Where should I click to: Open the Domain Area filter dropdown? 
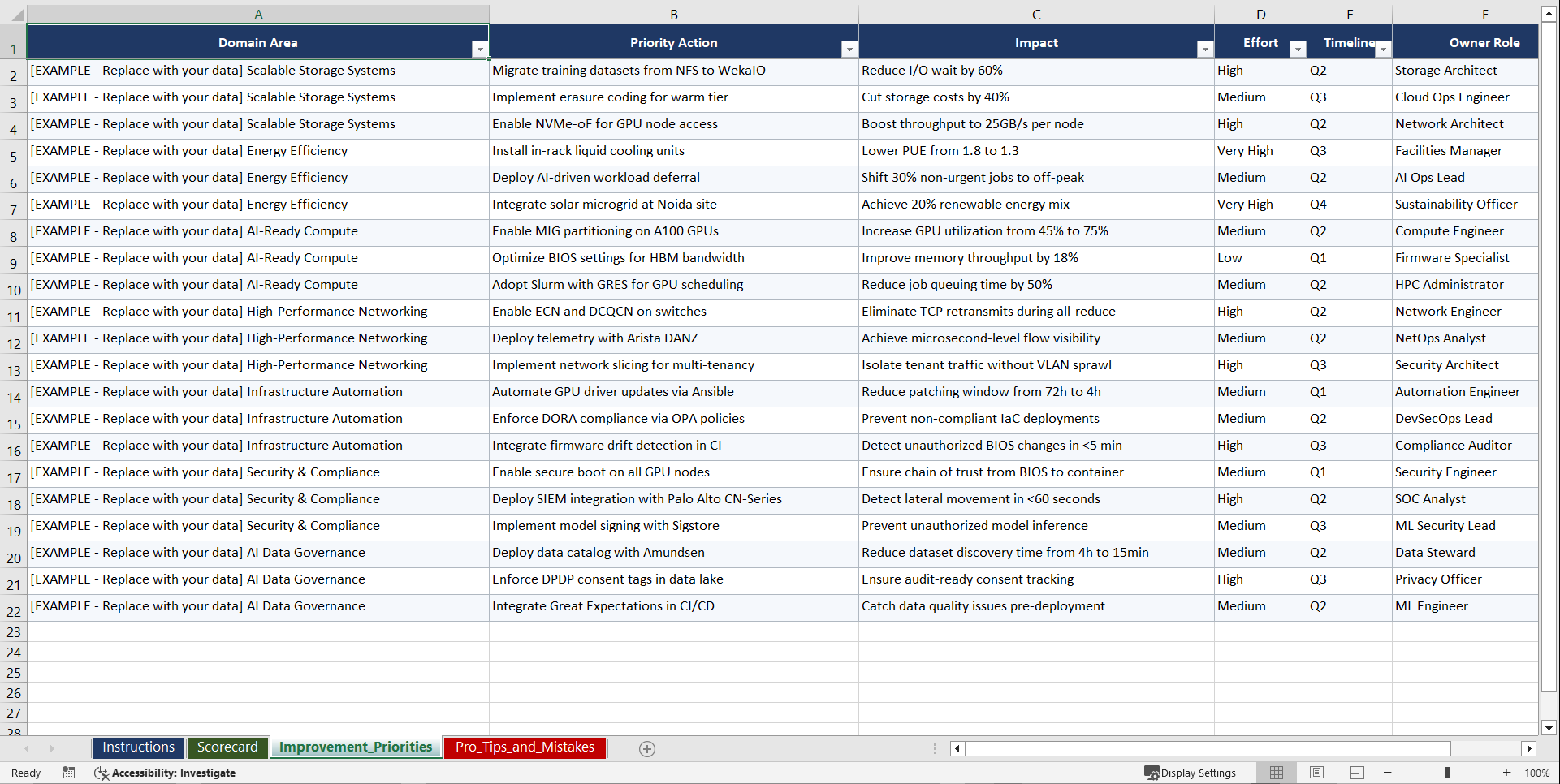point(481,49)
